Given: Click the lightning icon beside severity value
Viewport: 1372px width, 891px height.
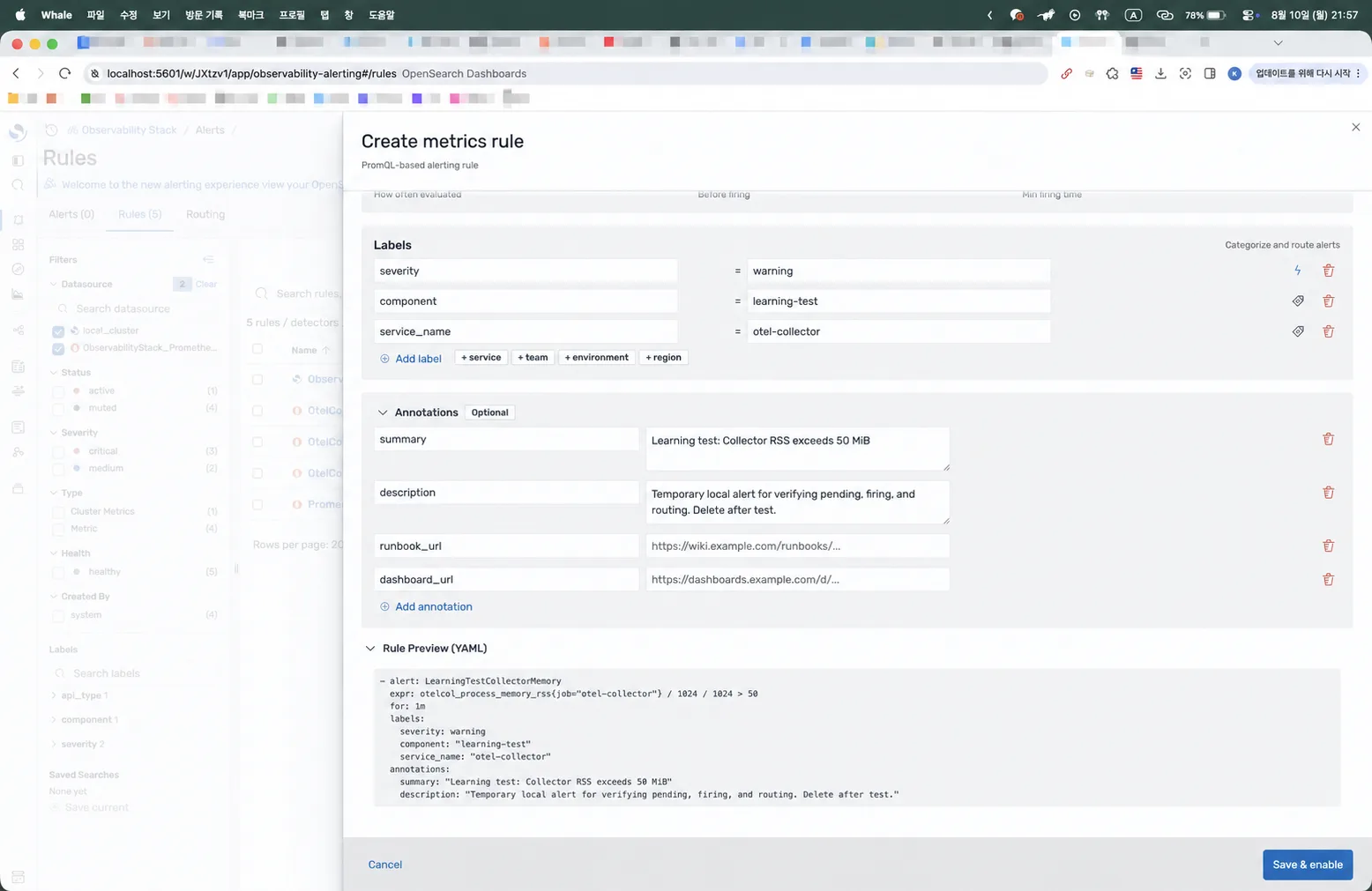Looking at the screenshot, I should pyautogui.click(x=1298, y=271).
